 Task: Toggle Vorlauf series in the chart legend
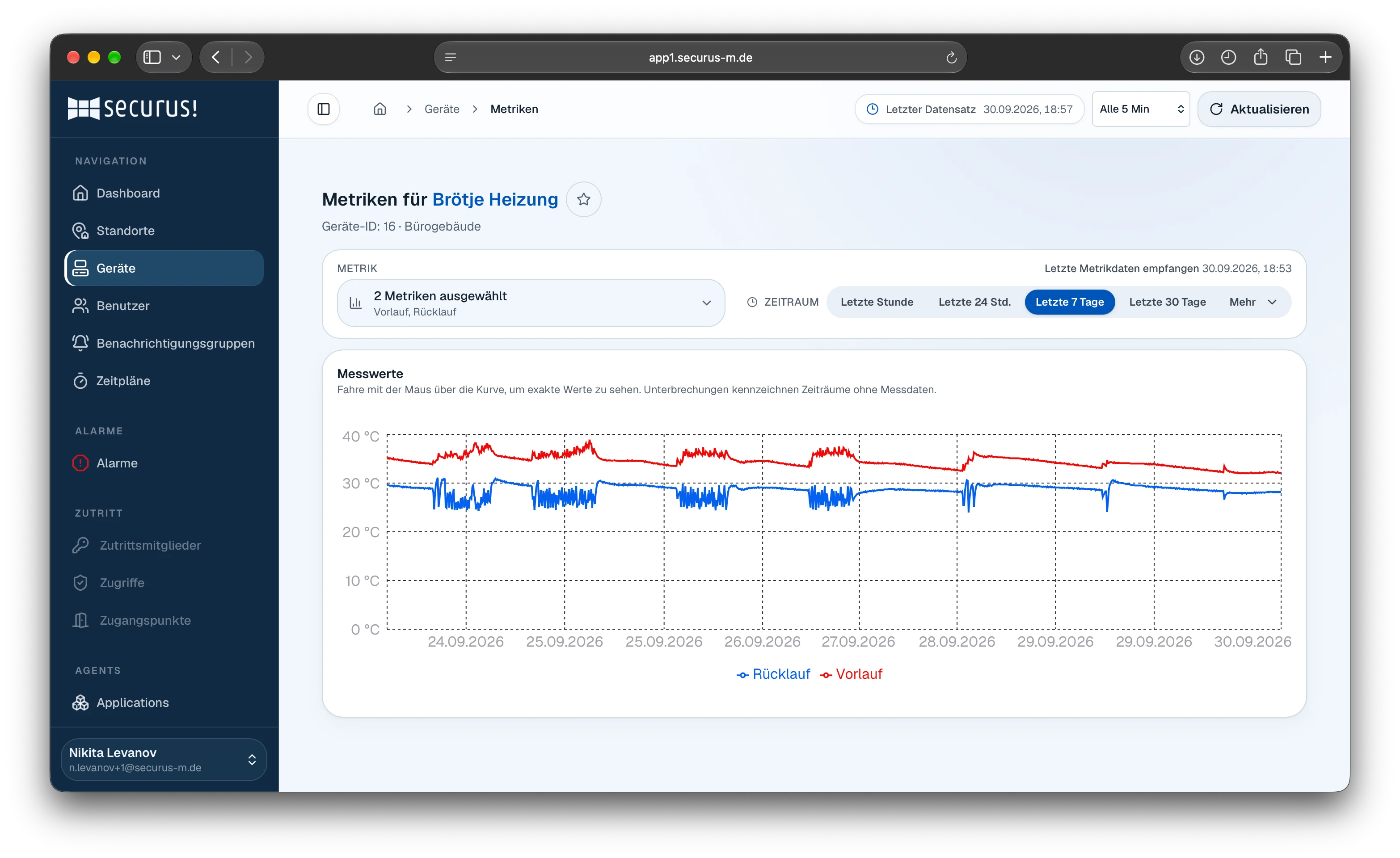851,674
